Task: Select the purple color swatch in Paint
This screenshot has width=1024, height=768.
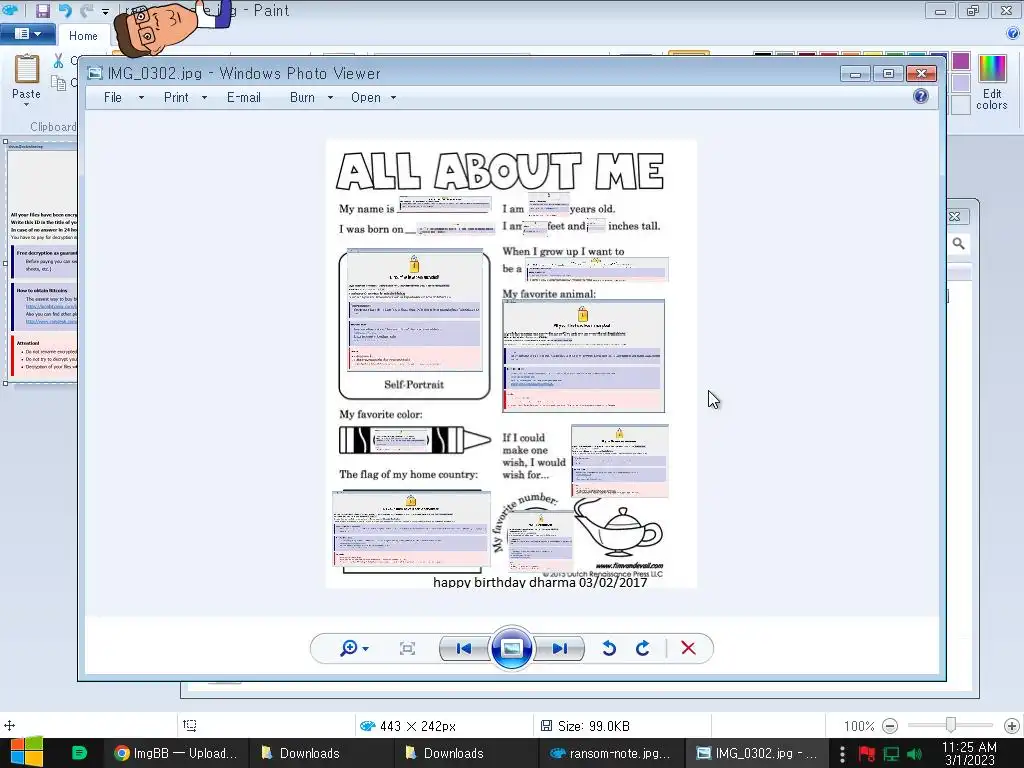Action: pos(961,61)
